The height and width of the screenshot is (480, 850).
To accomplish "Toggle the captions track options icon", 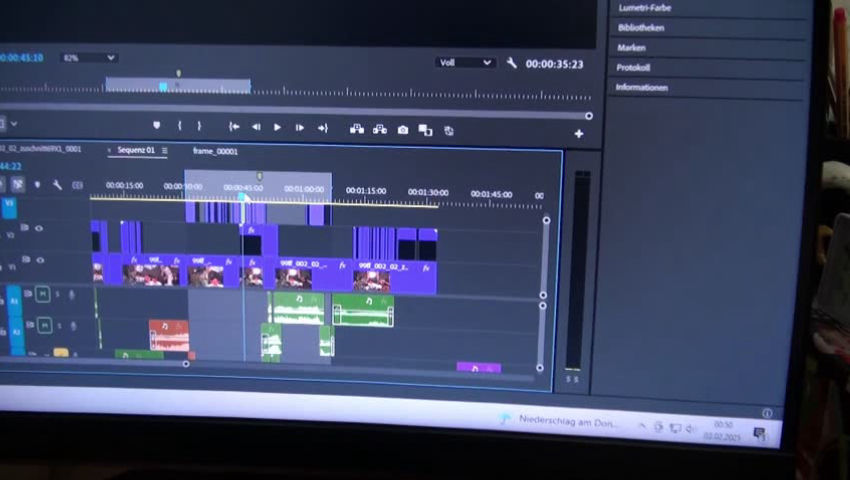I will tap(78, 185).
